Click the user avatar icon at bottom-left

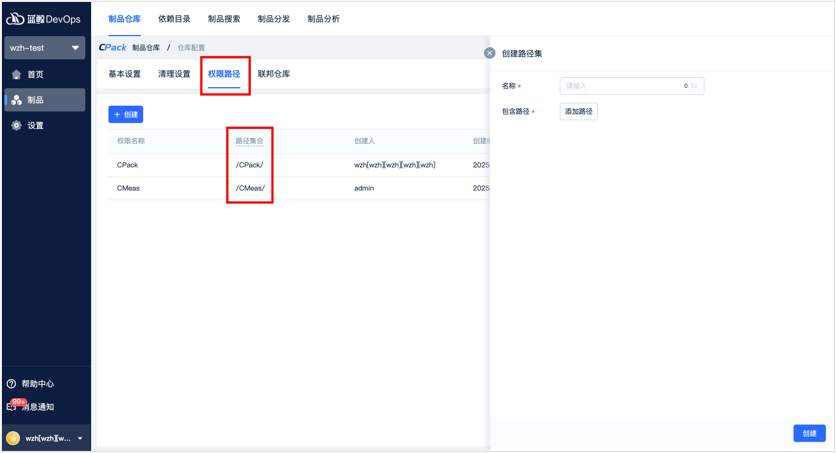13,438
